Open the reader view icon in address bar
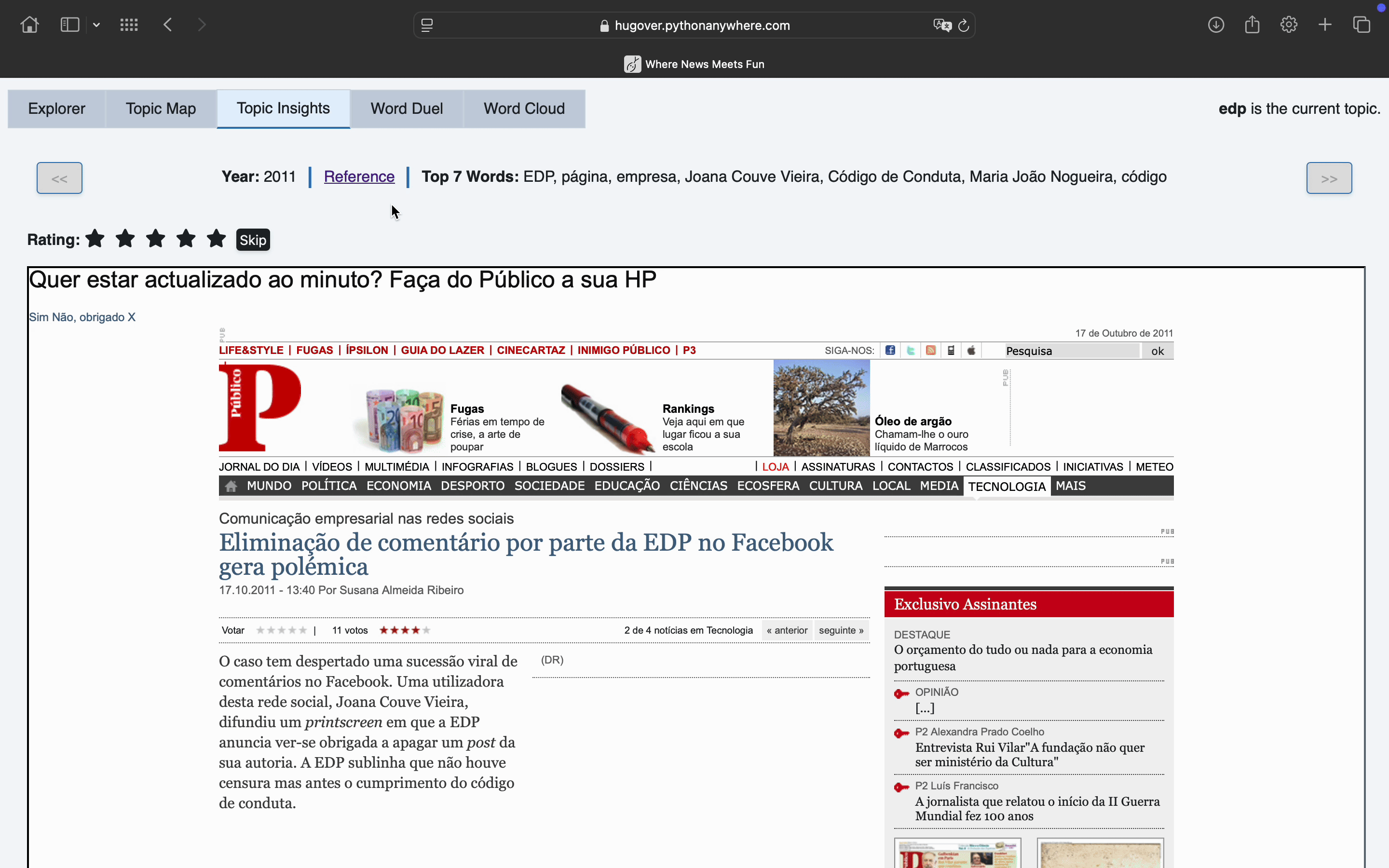The height and width of the screenshot is (868, 1389). [427, 25]
